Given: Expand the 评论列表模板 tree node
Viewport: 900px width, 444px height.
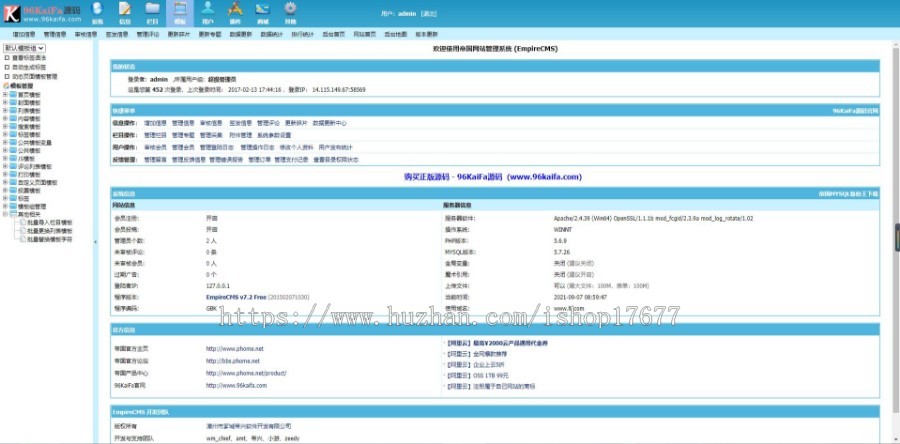Looking at the screenshot, I should [5, 166].
